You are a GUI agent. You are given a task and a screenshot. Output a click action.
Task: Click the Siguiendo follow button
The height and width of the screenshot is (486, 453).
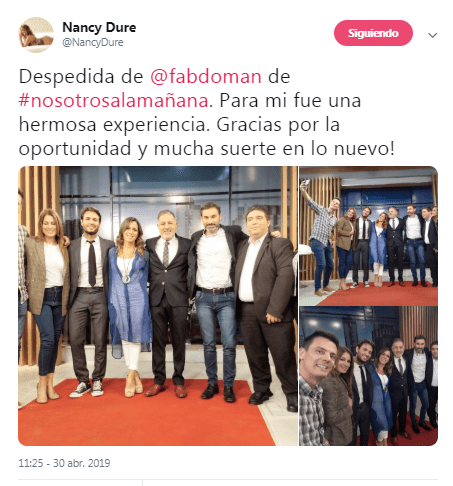(x=373, y=33)
